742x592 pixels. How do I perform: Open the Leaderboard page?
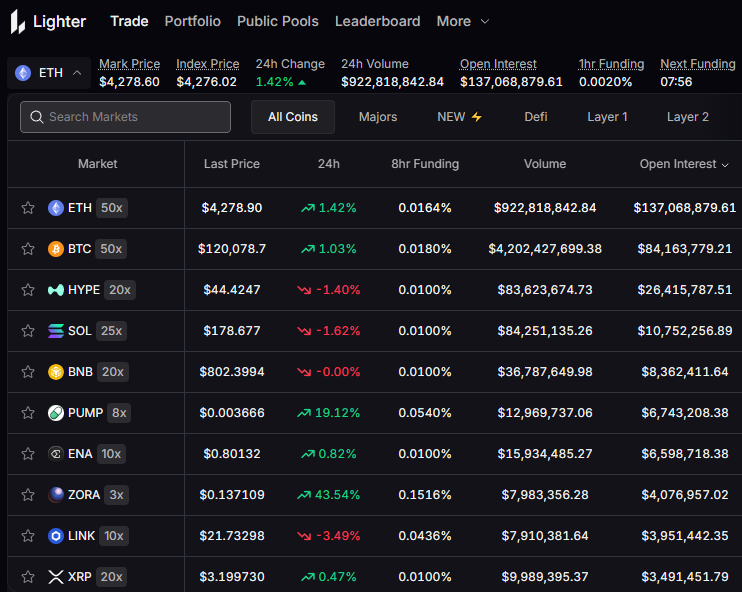[x=378, y=21]
